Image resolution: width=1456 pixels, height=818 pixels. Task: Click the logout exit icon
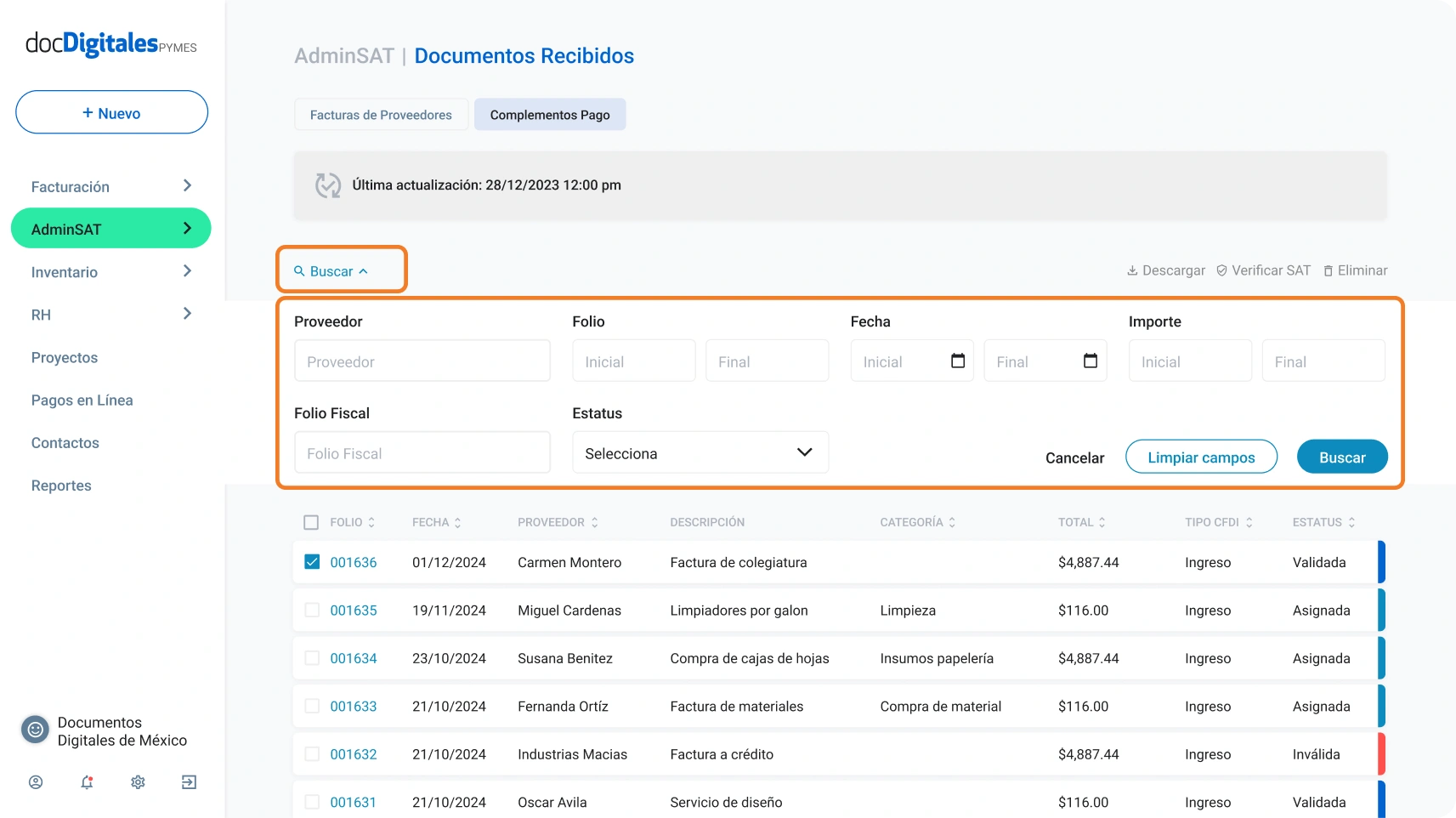pyautogui.click(x=189, y=782)
